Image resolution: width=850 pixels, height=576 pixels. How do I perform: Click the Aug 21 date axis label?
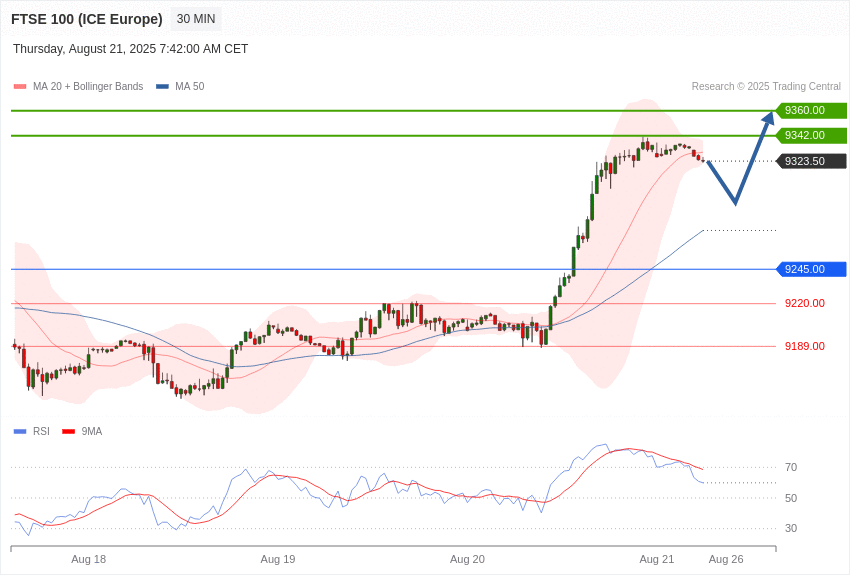[x=656, y=559]
